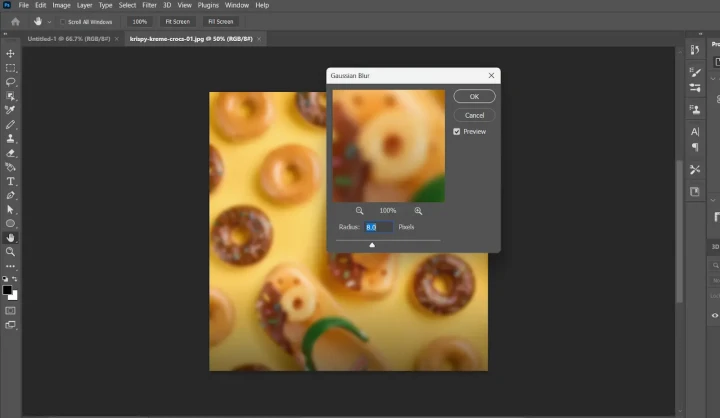Select the Eyedropper tool
This screenshot has height=418, width=720.
pos(10,110)
